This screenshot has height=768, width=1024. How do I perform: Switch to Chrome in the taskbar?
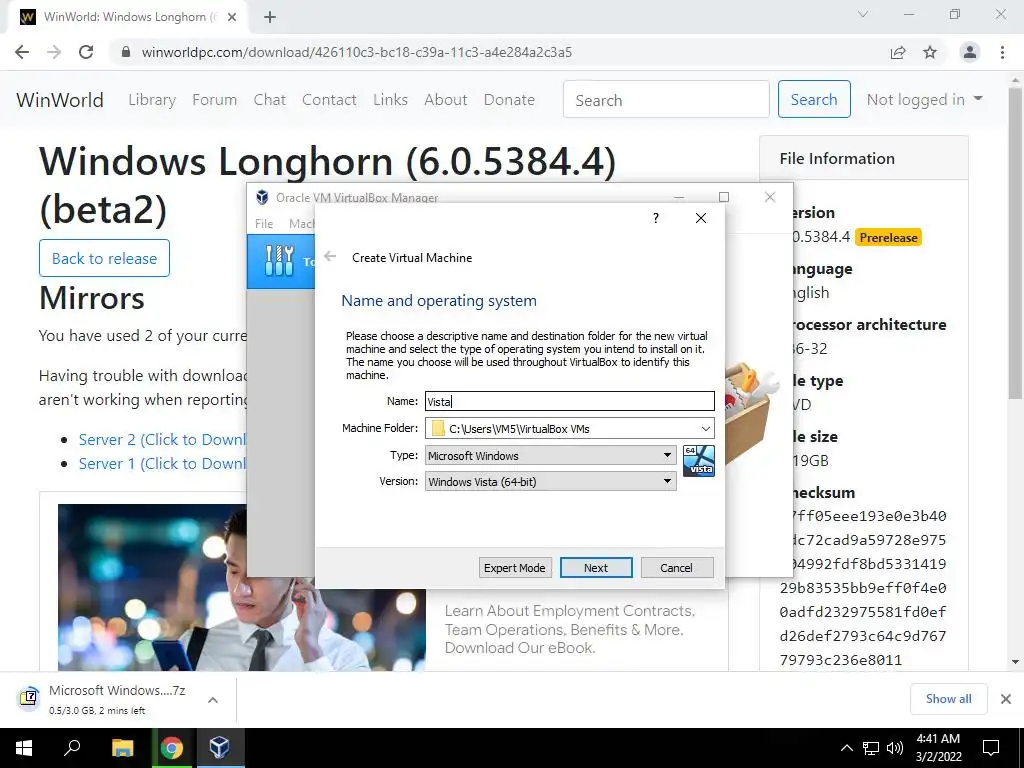point(172,748)
